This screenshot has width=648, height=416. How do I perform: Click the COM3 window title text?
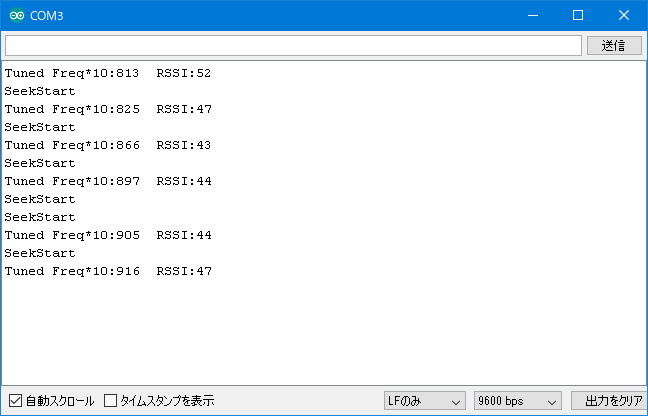click(x=47, y=16)
